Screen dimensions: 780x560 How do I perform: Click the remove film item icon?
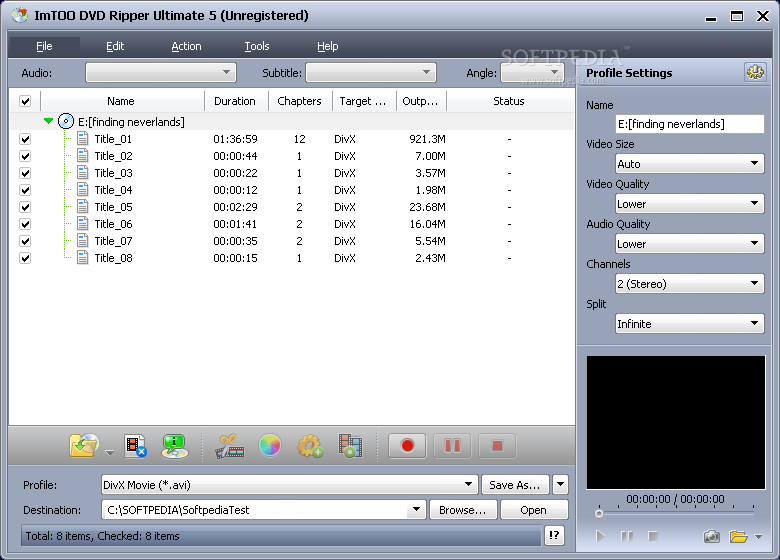(136, 446)
